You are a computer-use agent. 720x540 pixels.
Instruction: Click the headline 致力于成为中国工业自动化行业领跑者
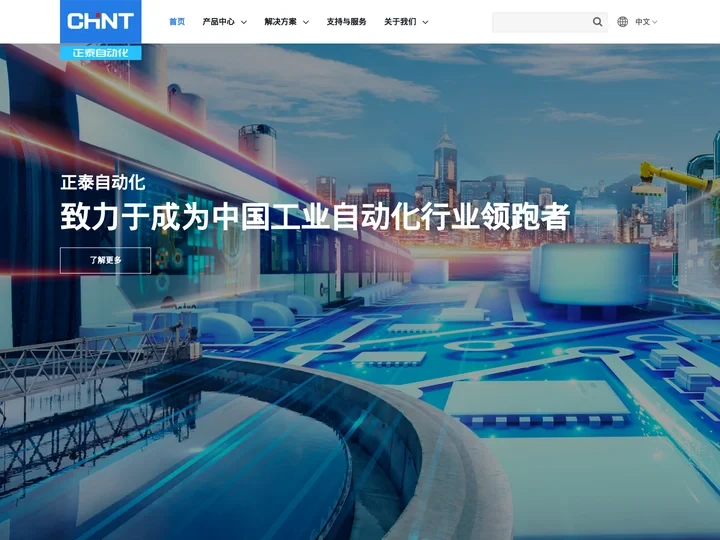pyautogui.click(x=315, y=217)
